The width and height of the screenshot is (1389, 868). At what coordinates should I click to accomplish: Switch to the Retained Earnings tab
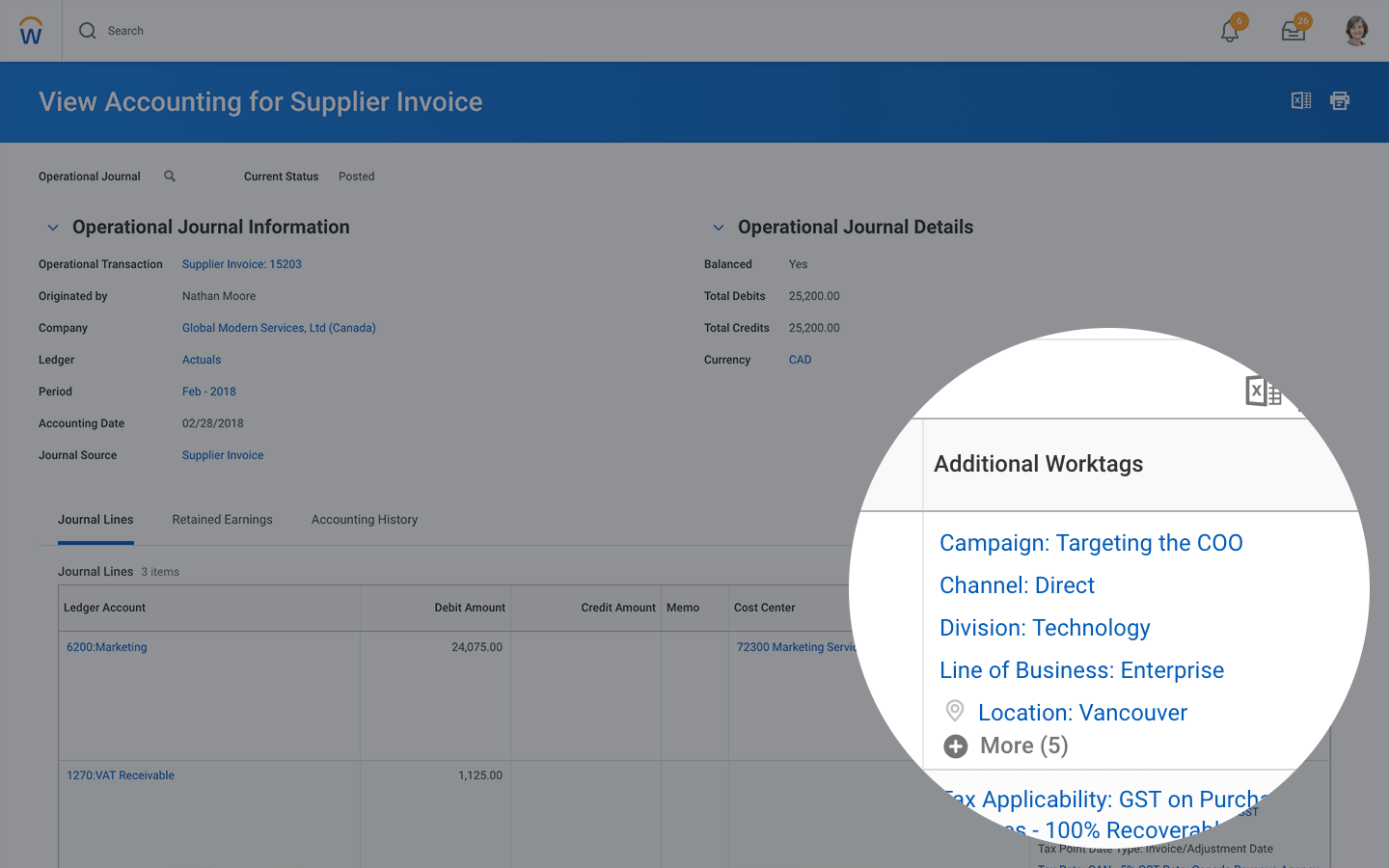point(222,520)
